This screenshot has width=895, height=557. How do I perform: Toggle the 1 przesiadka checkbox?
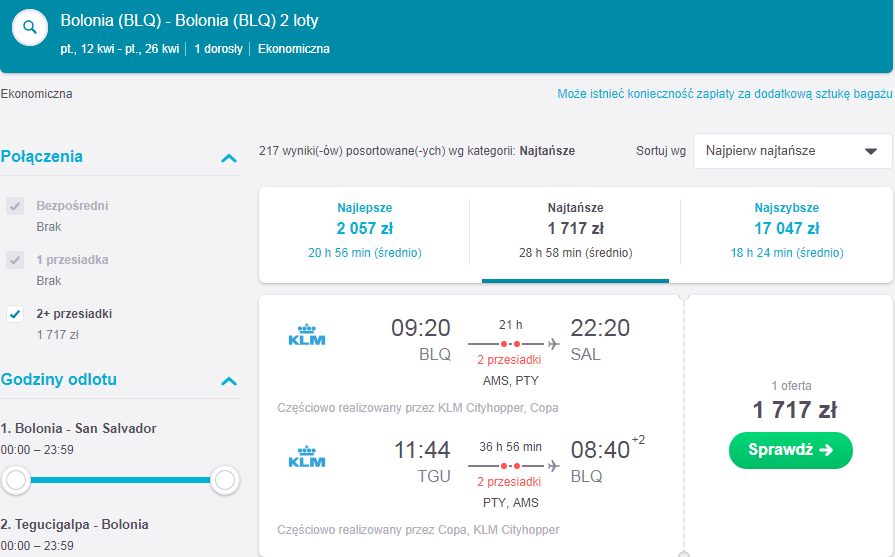(x=15, y=260)
